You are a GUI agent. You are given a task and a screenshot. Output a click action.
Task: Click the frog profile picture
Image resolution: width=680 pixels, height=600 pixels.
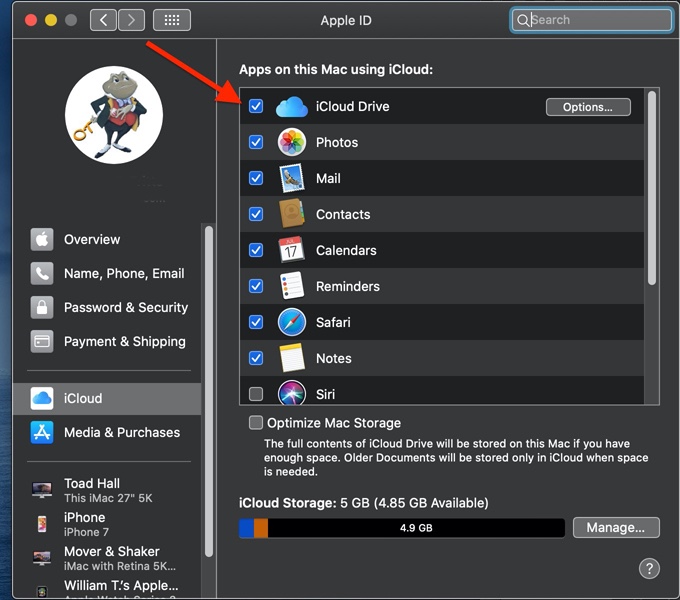pos(114,115)
